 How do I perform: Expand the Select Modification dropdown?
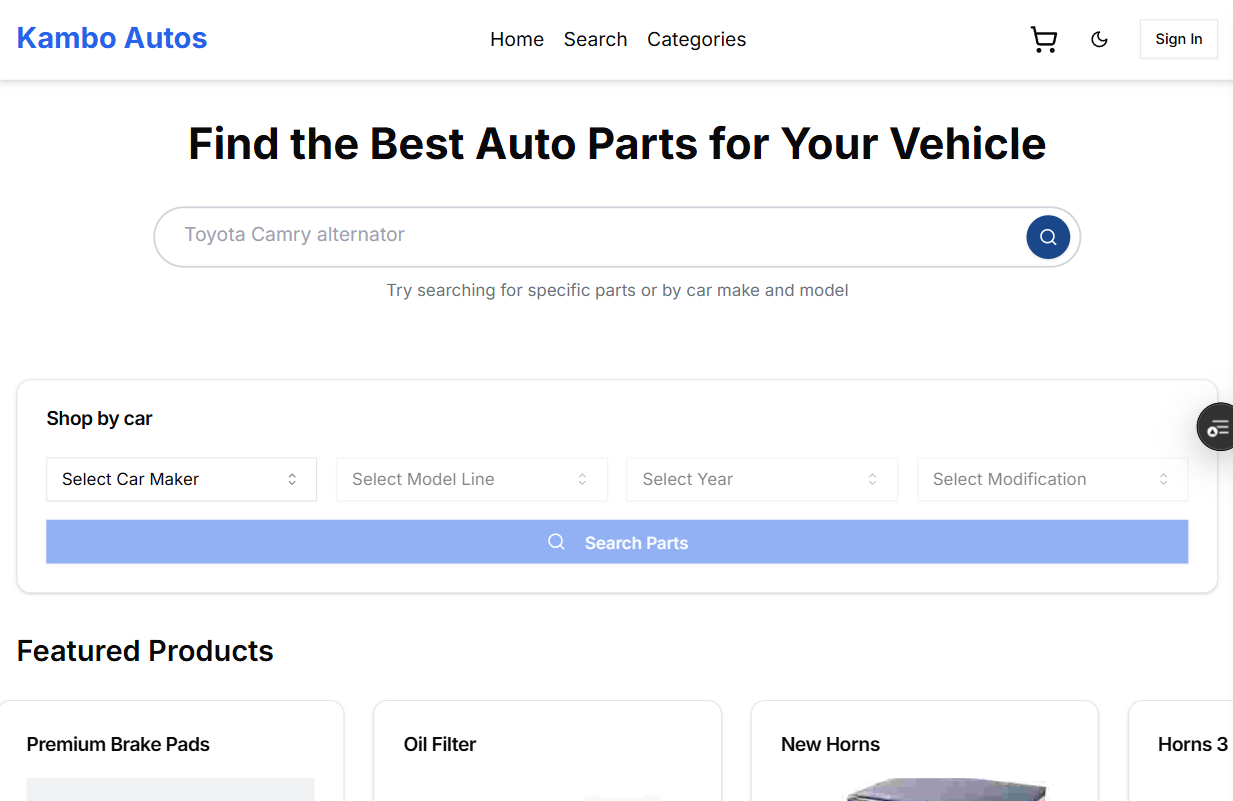pyautogui.click(x=1052, y=479)
